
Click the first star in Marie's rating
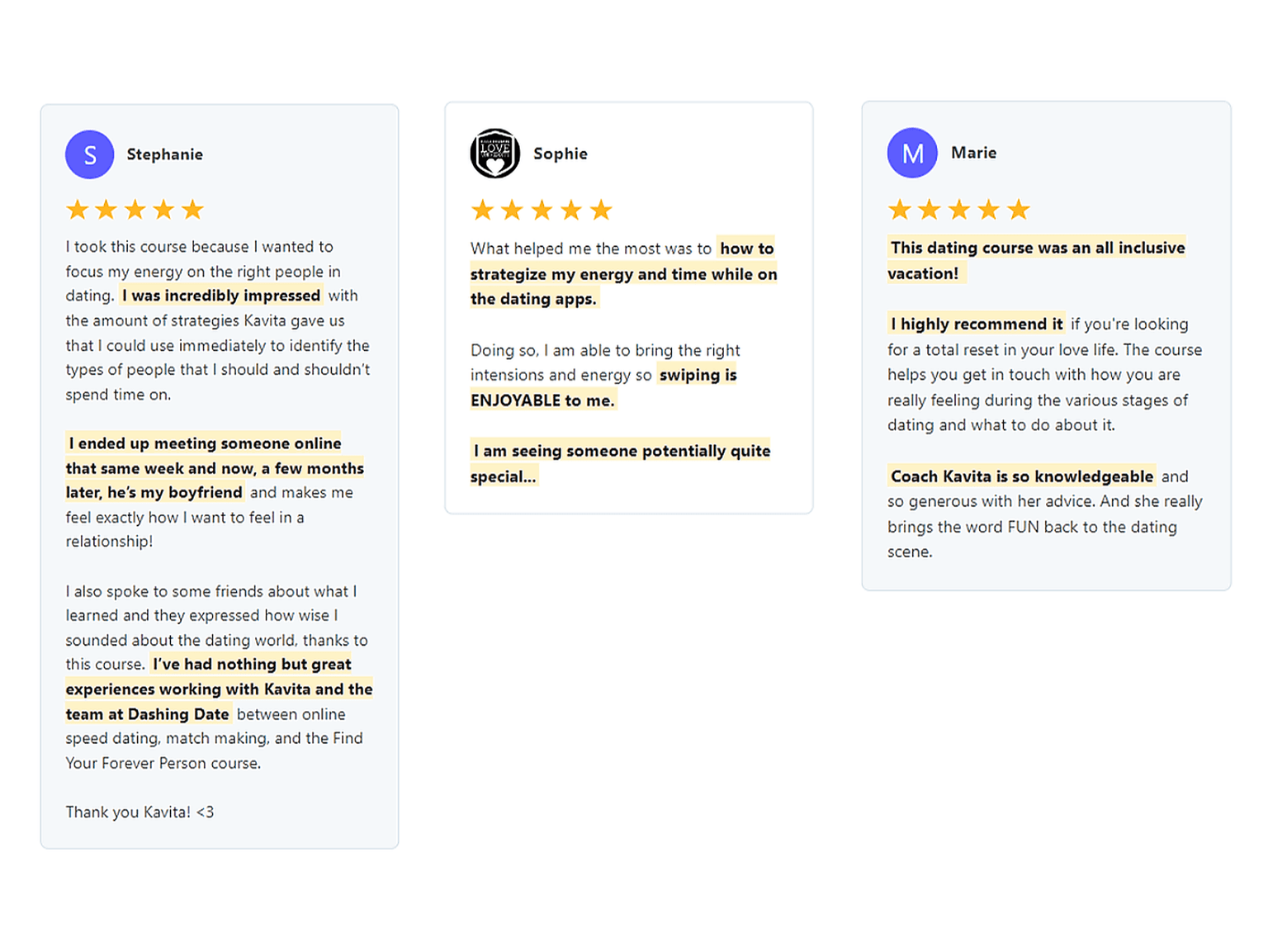pyautogui.click(x=900, y=210)
